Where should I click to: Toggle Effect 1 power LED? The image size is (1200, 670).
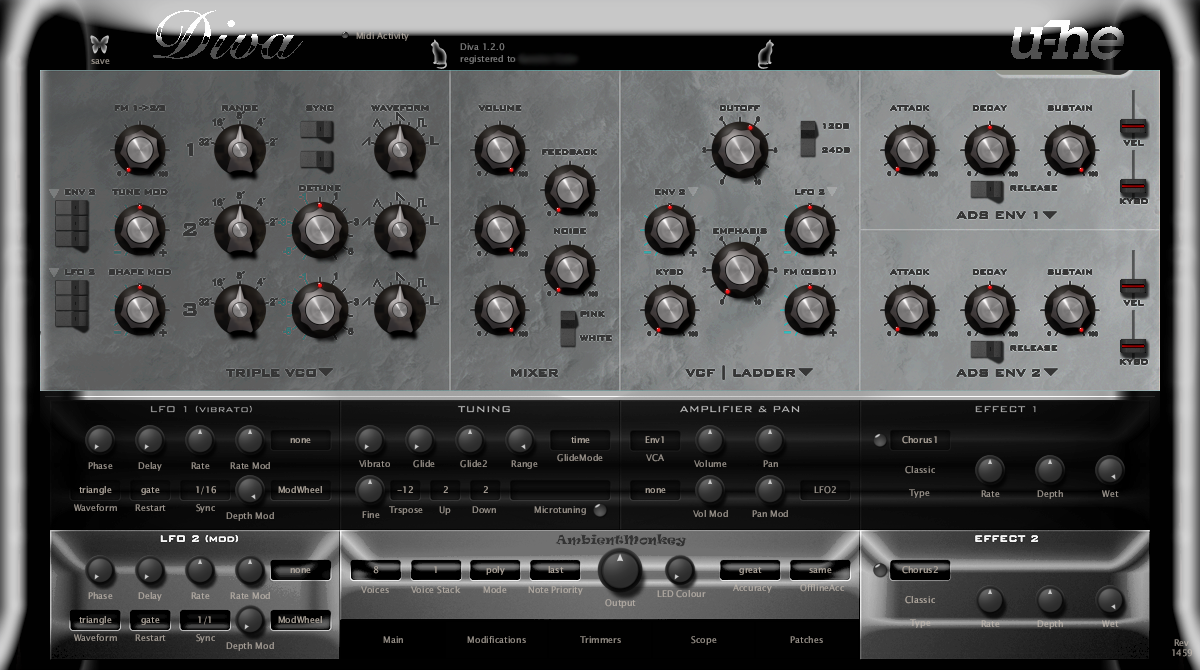[x=880, y=440]
